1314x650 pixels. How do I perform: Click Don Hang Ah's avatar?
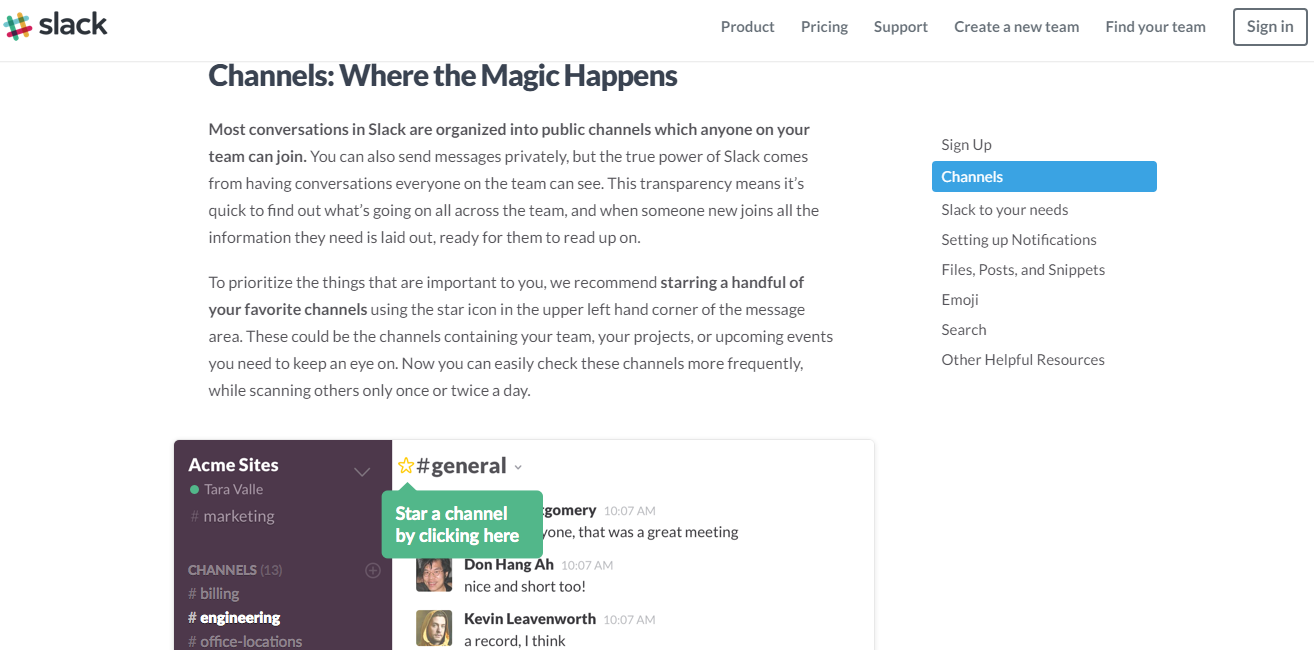[434, 574]
